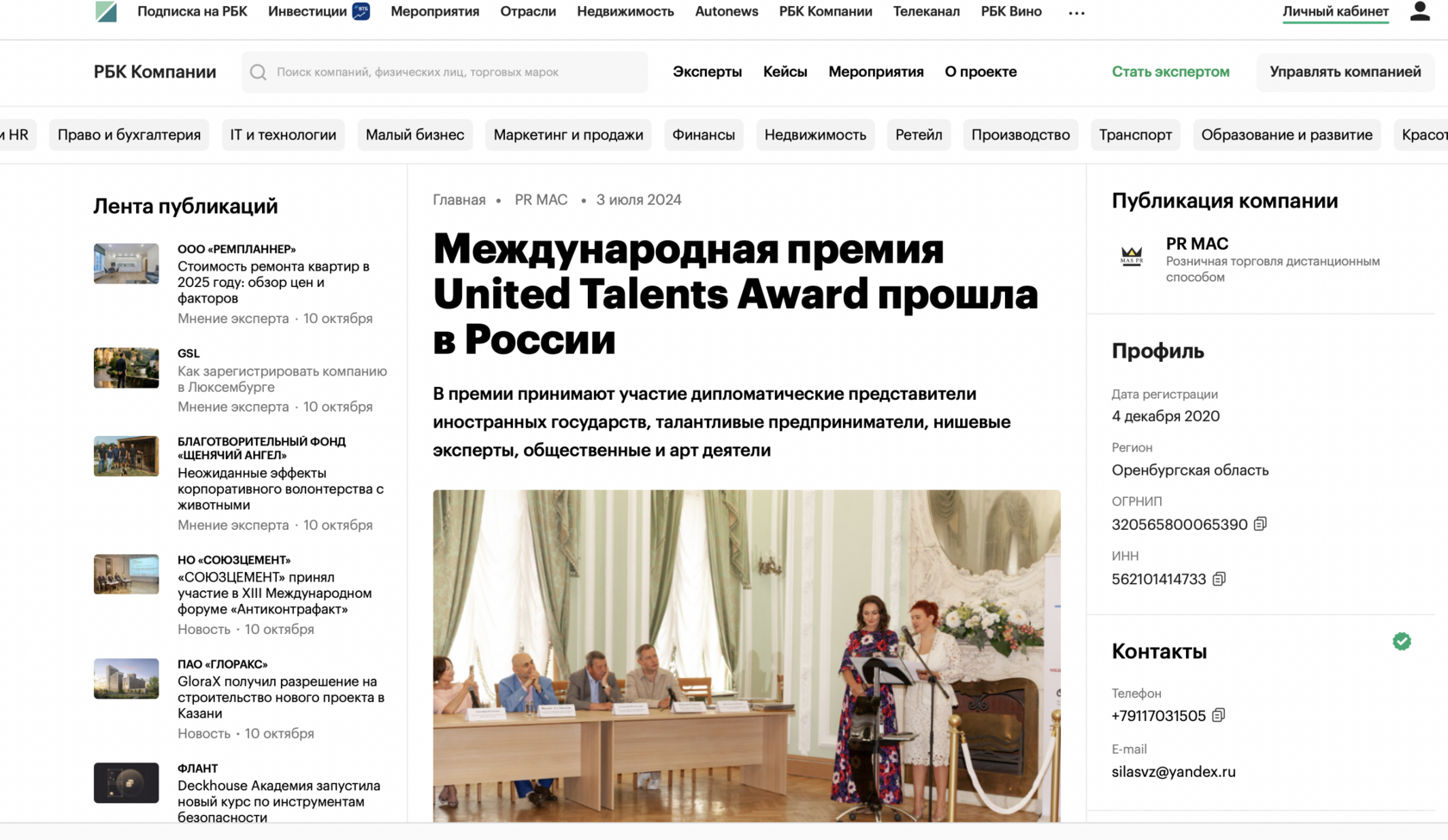Select the Право и бухгалтерия category
Image resolution: width=1448 pixels, height=840 pixels.
[x=129, y=134]
